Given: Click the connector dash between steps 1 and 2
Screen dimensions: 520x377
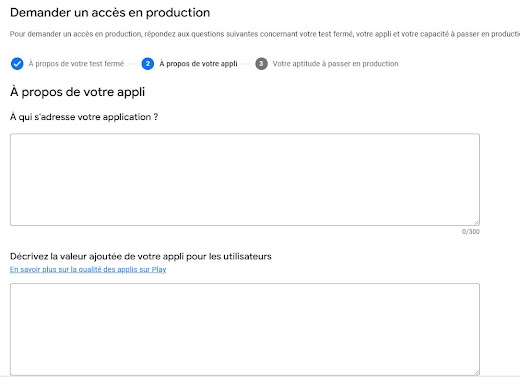Looking at the screenshot, I should [x=132, y=64].
